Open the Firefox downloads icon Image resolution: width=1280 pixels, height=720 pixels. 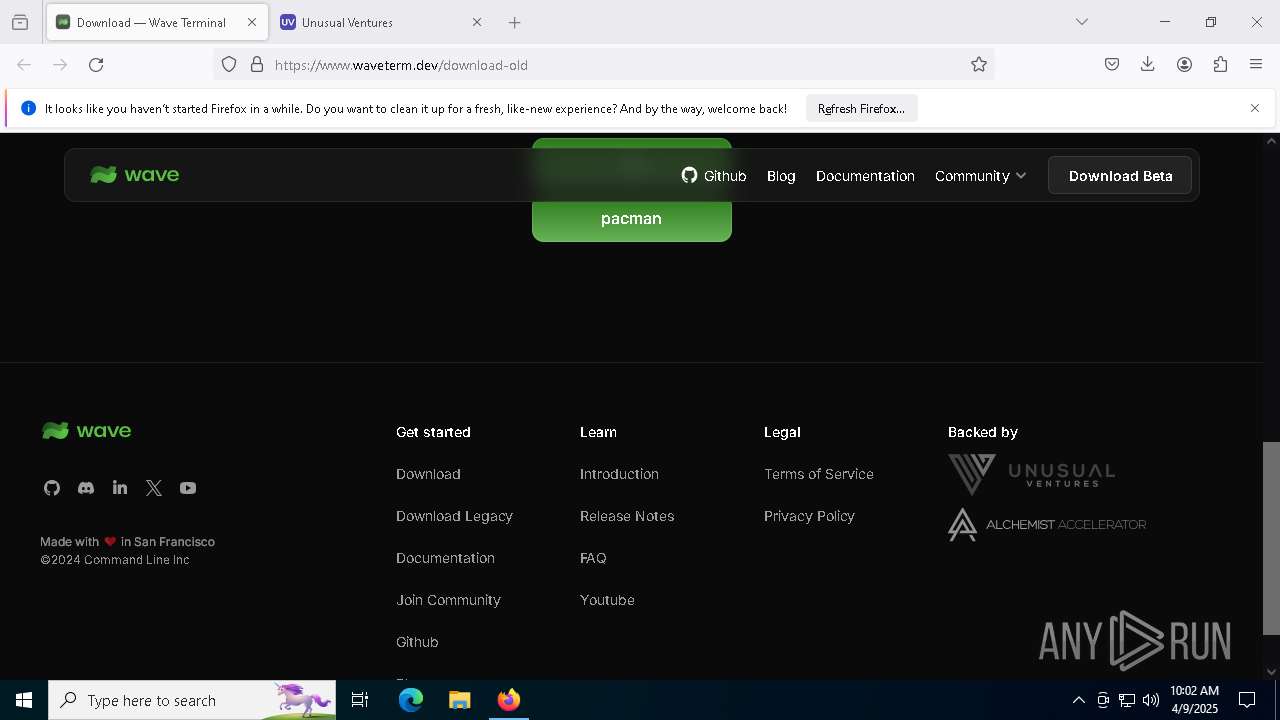[1148, 65]
